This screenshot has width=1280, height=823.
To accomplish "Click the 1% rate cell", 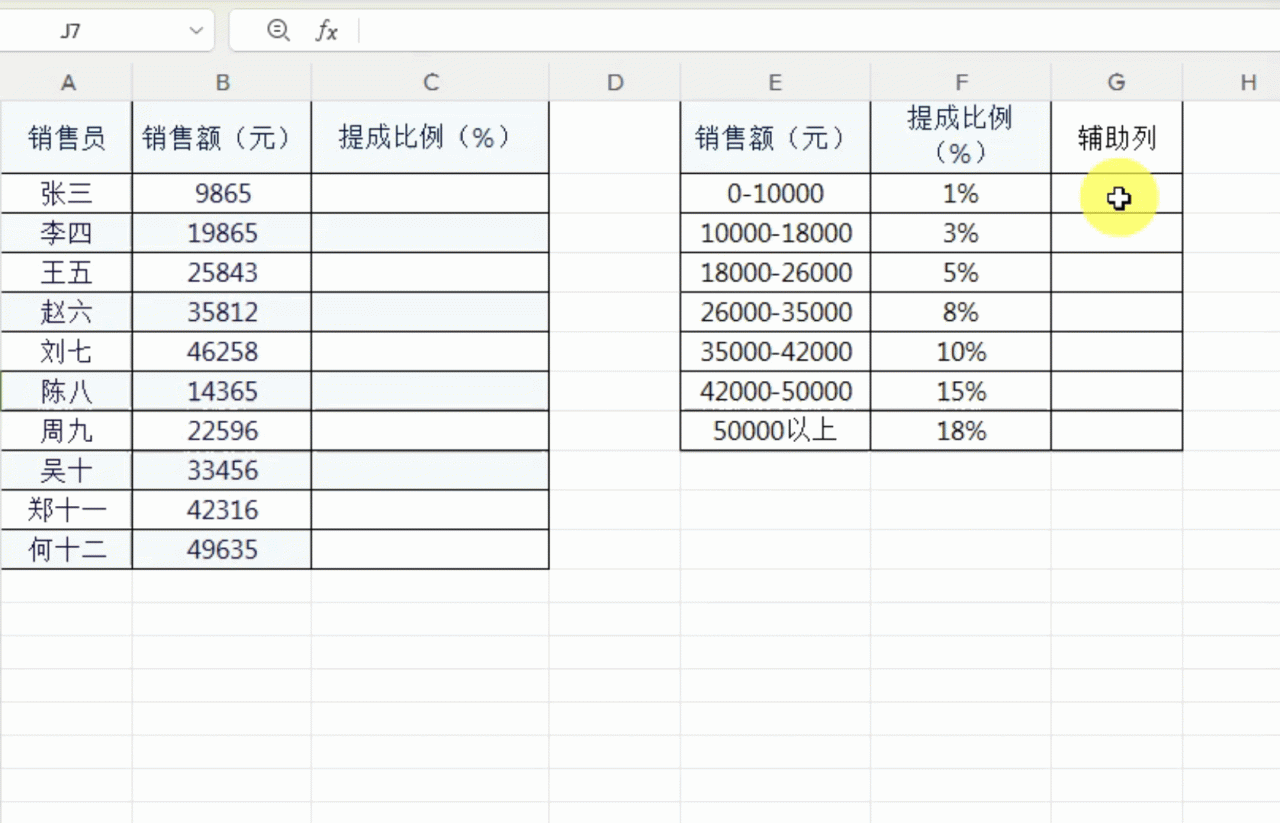I will [961, 193].
